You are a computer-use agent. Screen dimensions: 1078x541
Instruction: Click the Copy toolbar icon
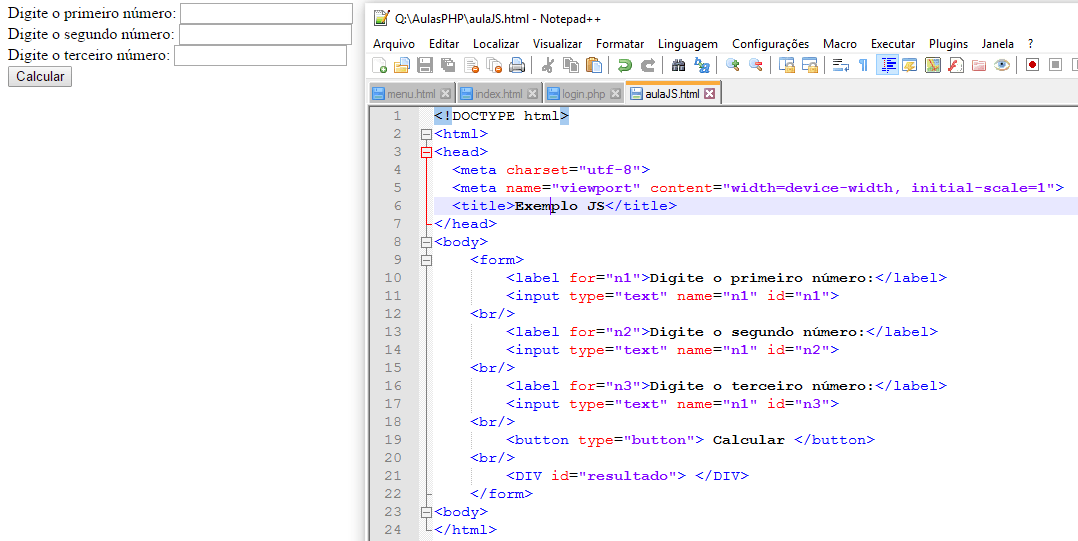pos(571,65)
